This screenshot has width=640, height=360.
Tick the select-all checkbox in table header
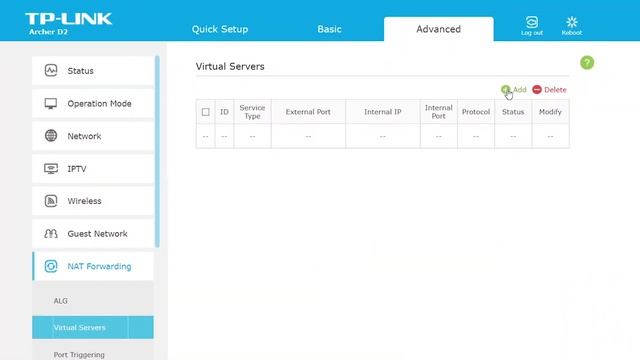click(x=205, y=112)
